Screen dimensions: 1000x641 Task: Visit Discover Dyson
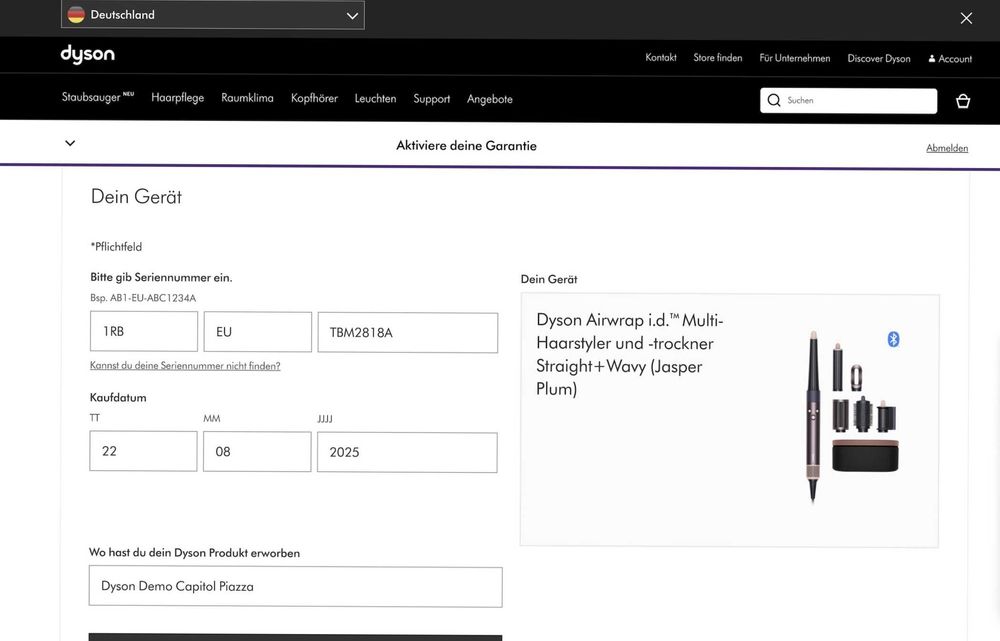[x=879, y=59]
